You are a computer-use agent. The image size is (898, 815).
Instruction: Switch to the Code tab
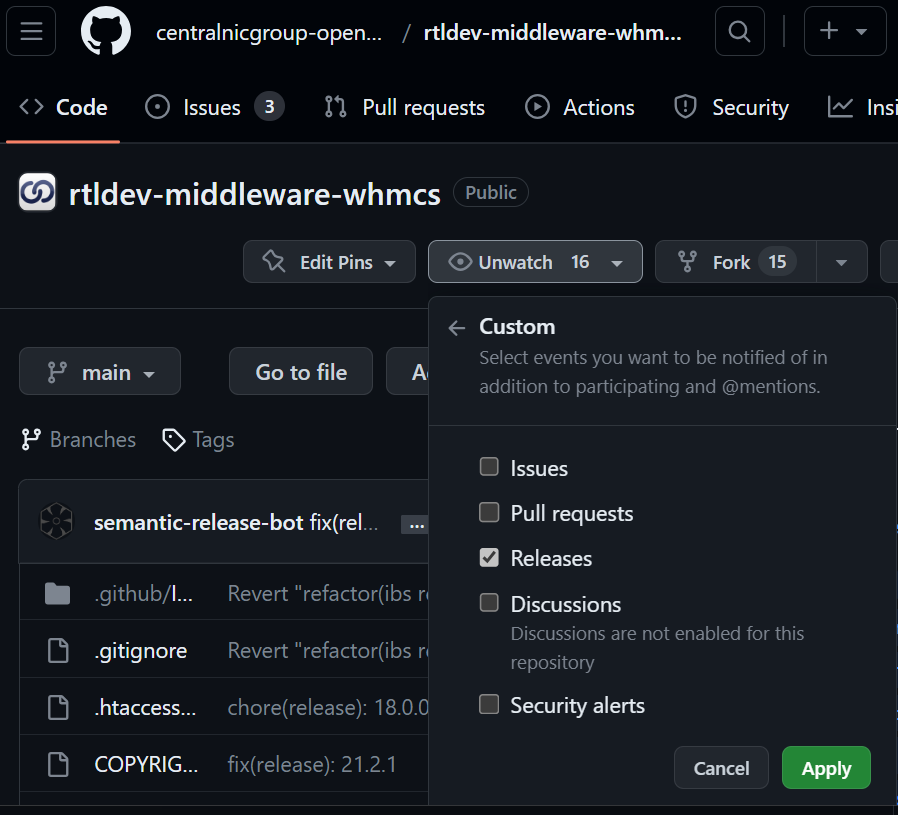pos(63,108)
